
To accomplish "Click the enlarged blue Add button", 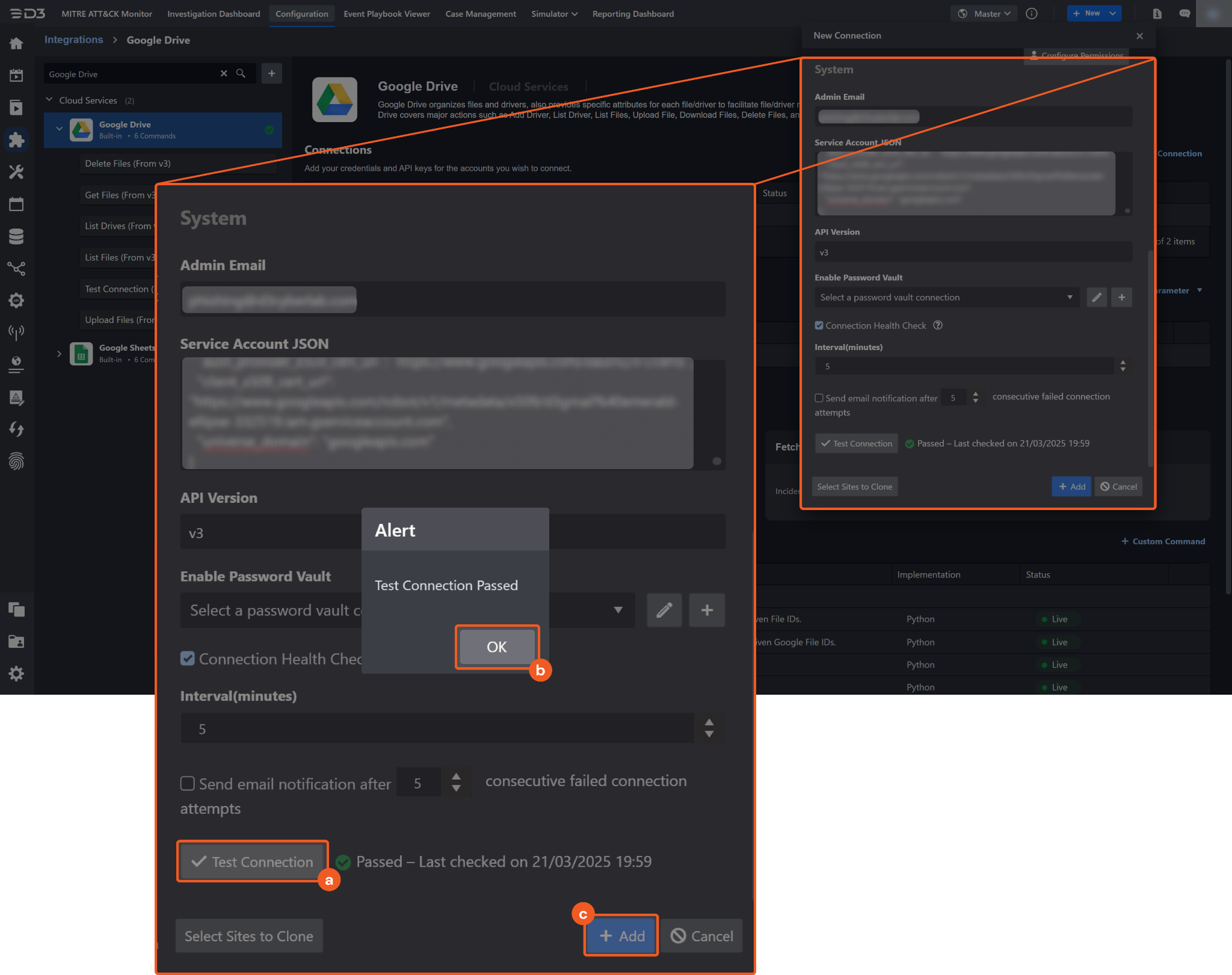I will pyautogui.click(x=621, y=936).
